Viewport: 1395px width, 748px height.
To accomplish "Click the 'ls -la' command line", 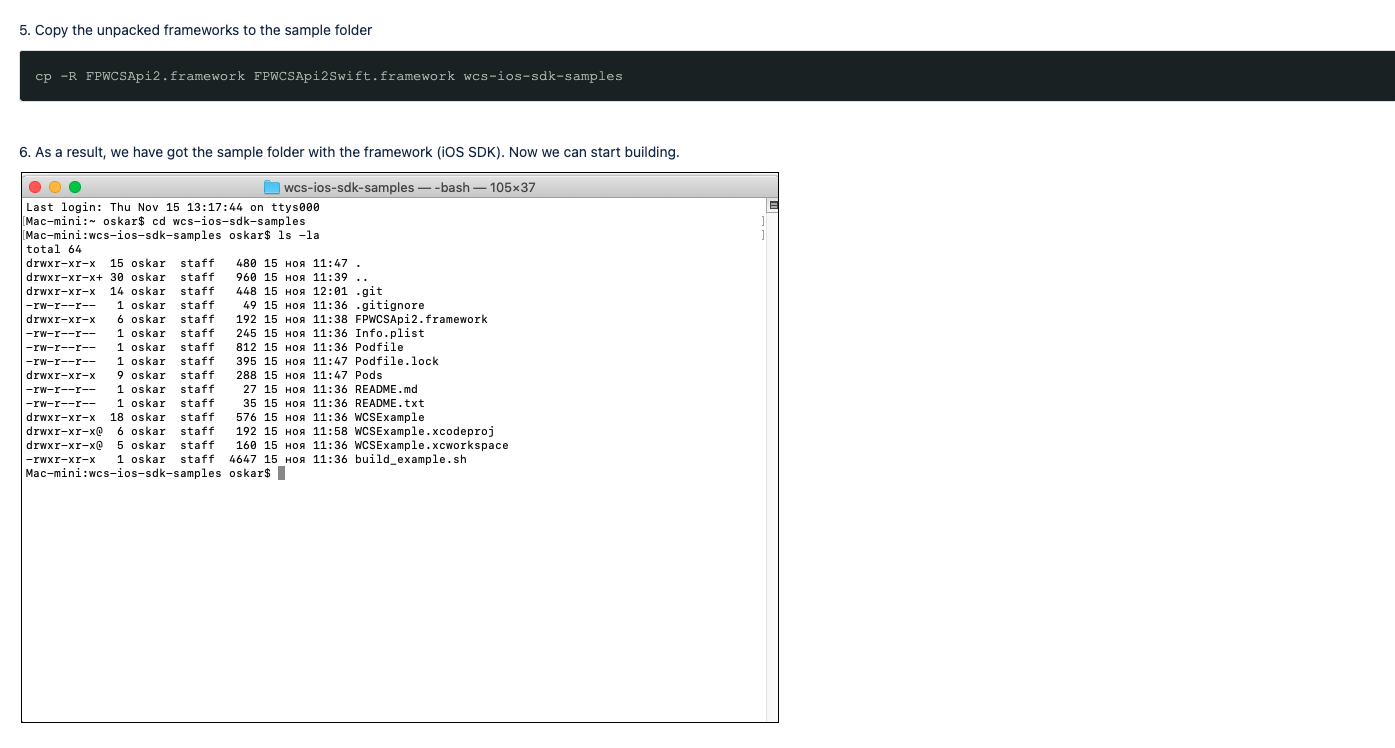I will coord(173,235).
